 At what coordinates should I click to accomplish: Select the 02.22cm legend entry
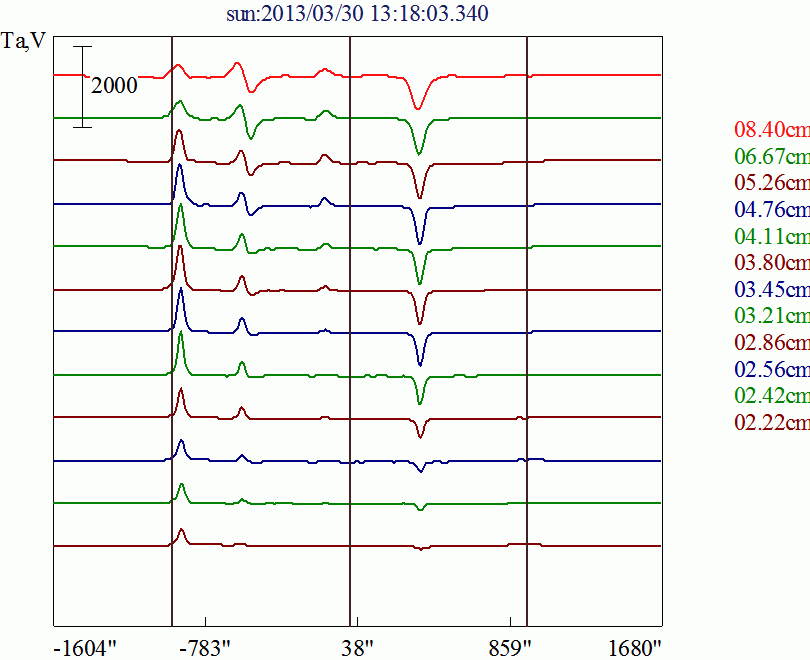tap(772, 422)
